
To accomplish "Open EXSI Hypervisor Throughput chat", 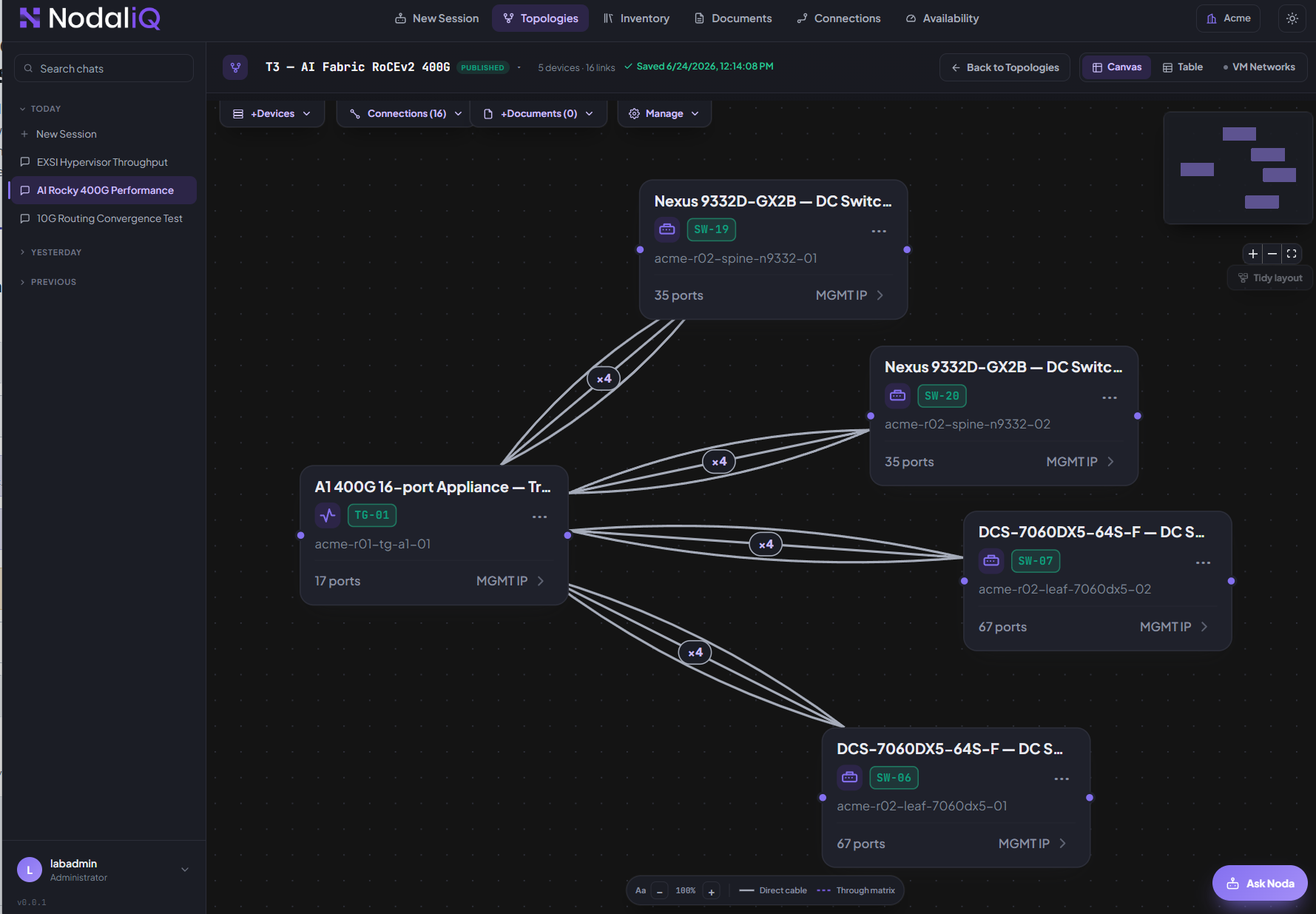I will tap(102, 162).
